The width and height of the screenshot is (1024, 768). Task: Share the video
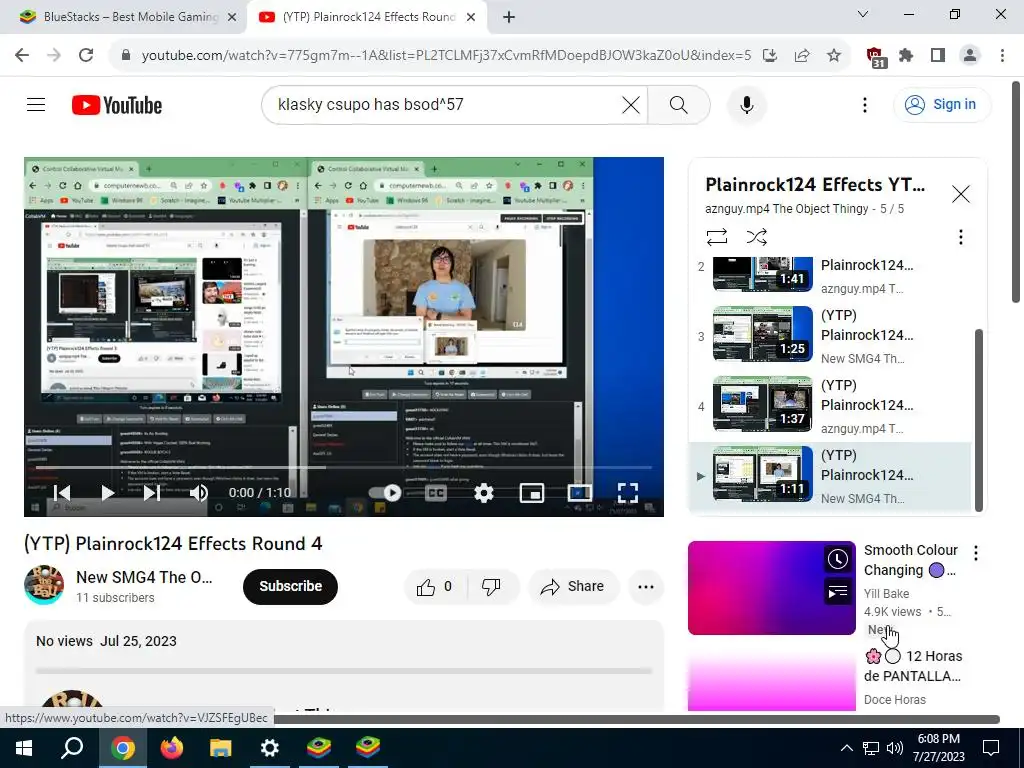point(572,586)
